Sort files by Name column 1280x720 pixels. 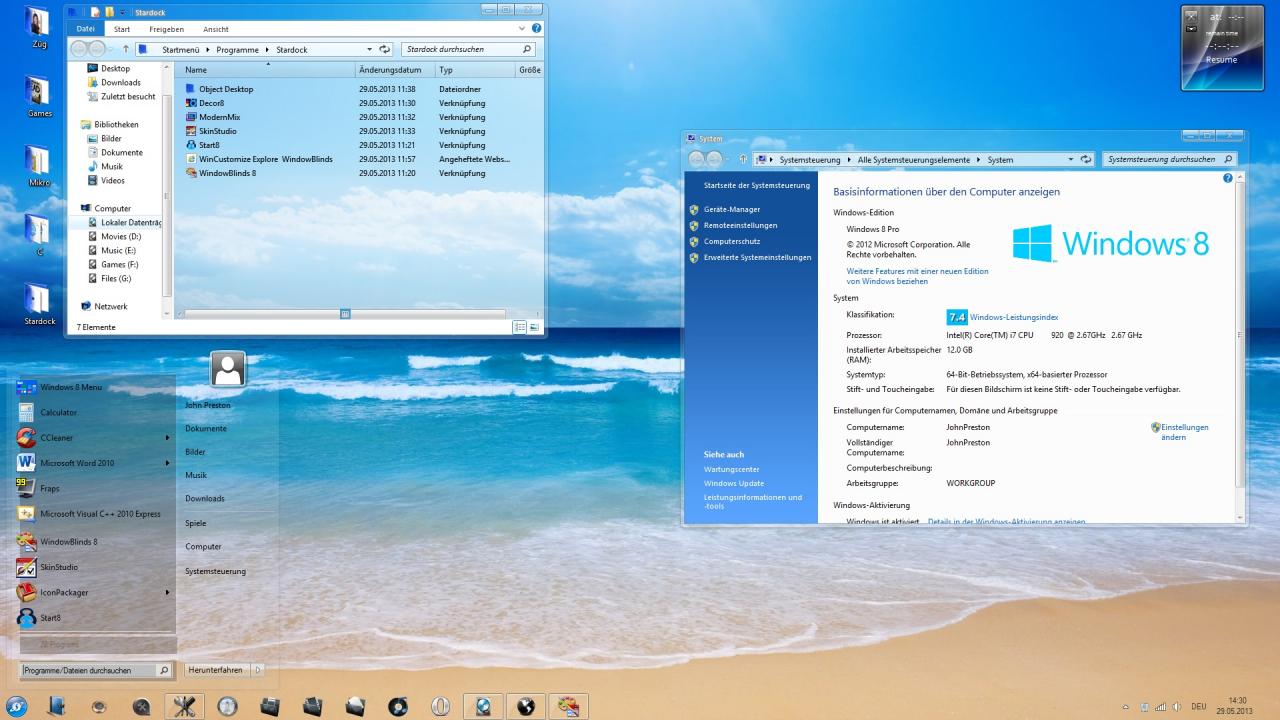[267, 70]
